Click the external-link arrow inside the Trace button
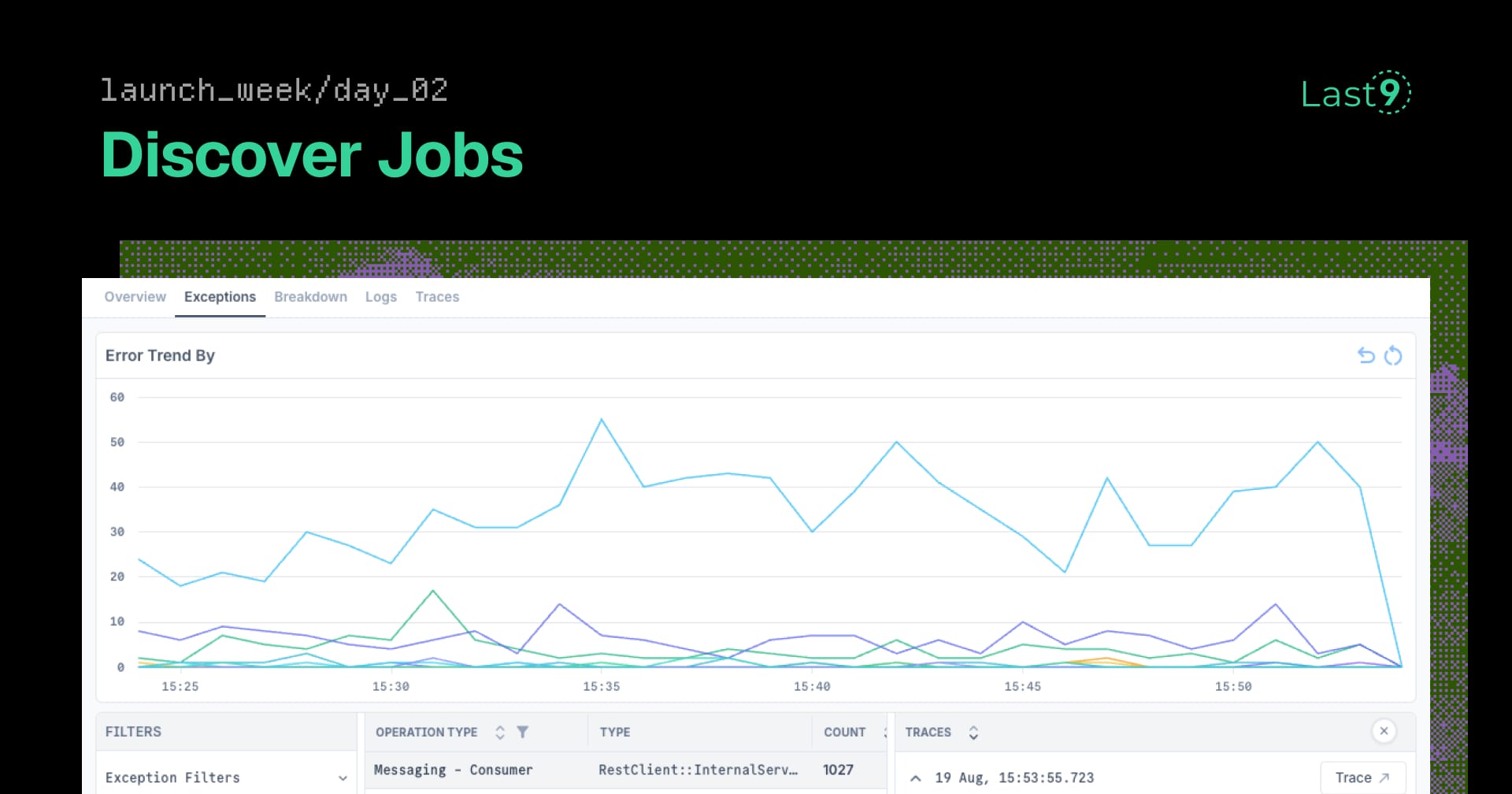The image size is (1512, 794). tap(1385, 777)
